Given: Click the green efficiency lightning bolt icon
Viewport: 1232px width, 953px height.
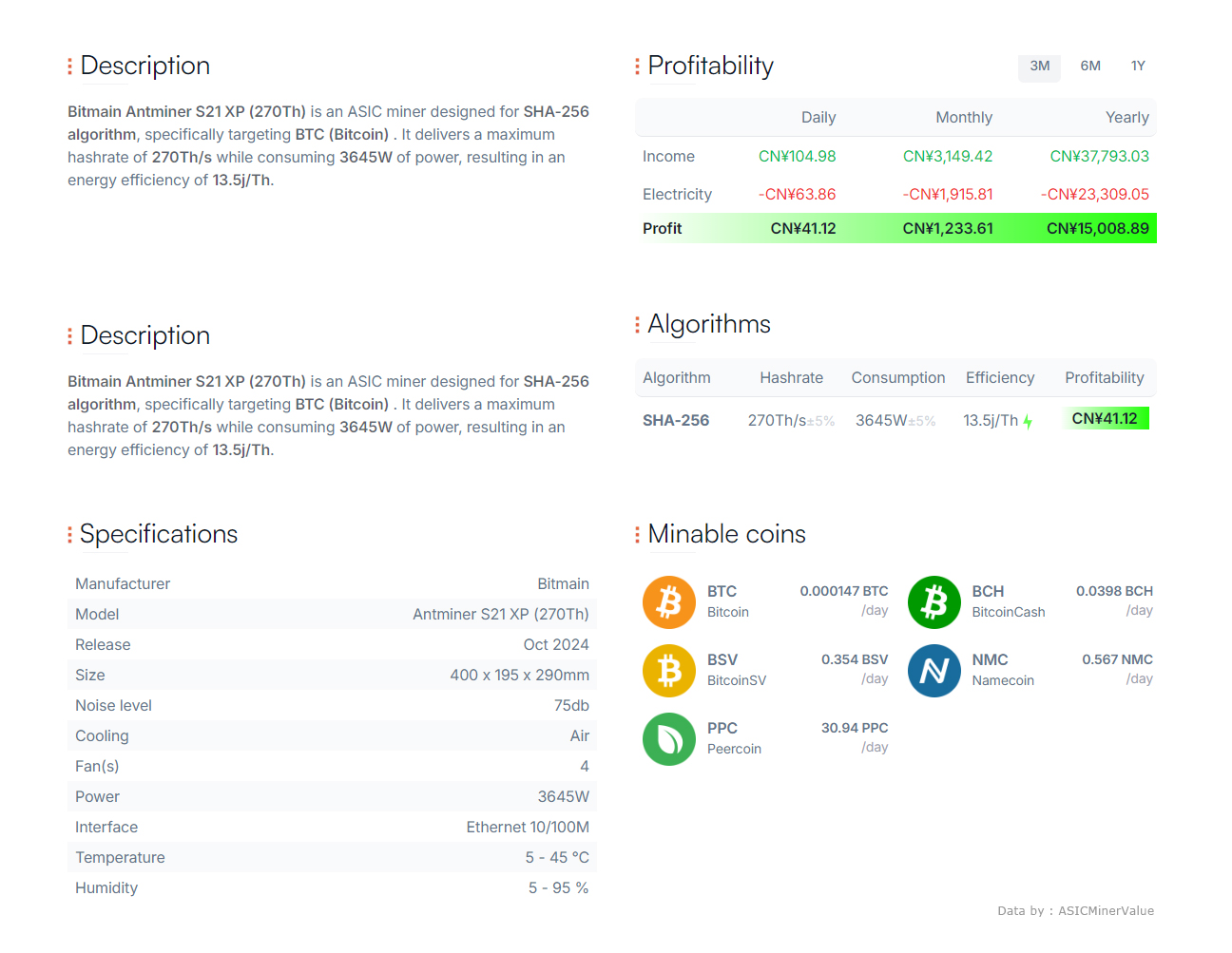Looking at the screenshot, I should (1028, 421).
